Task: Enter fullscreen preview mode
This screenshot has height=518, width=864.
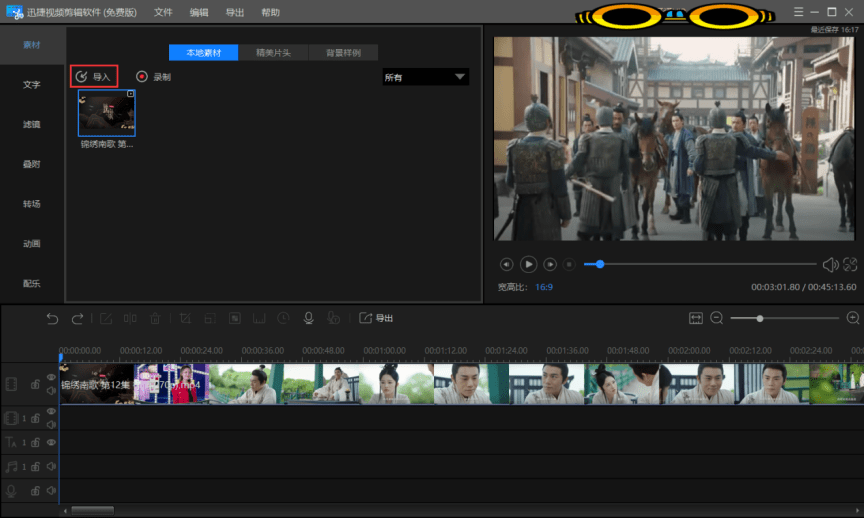Action: point(850,265)
